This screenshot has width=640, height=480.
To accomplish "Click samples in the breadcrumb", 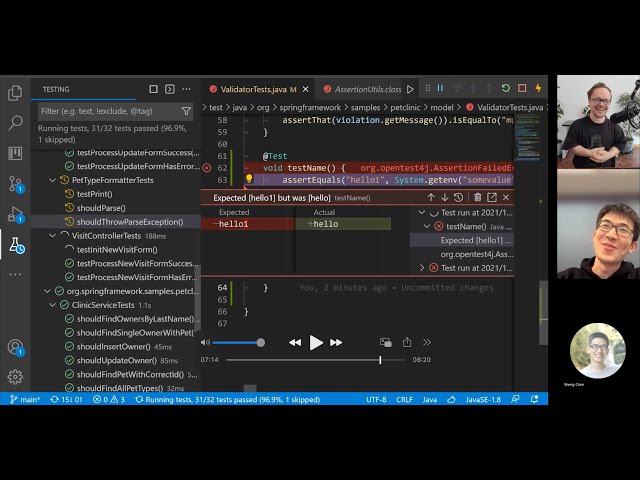I will (365, 107).
